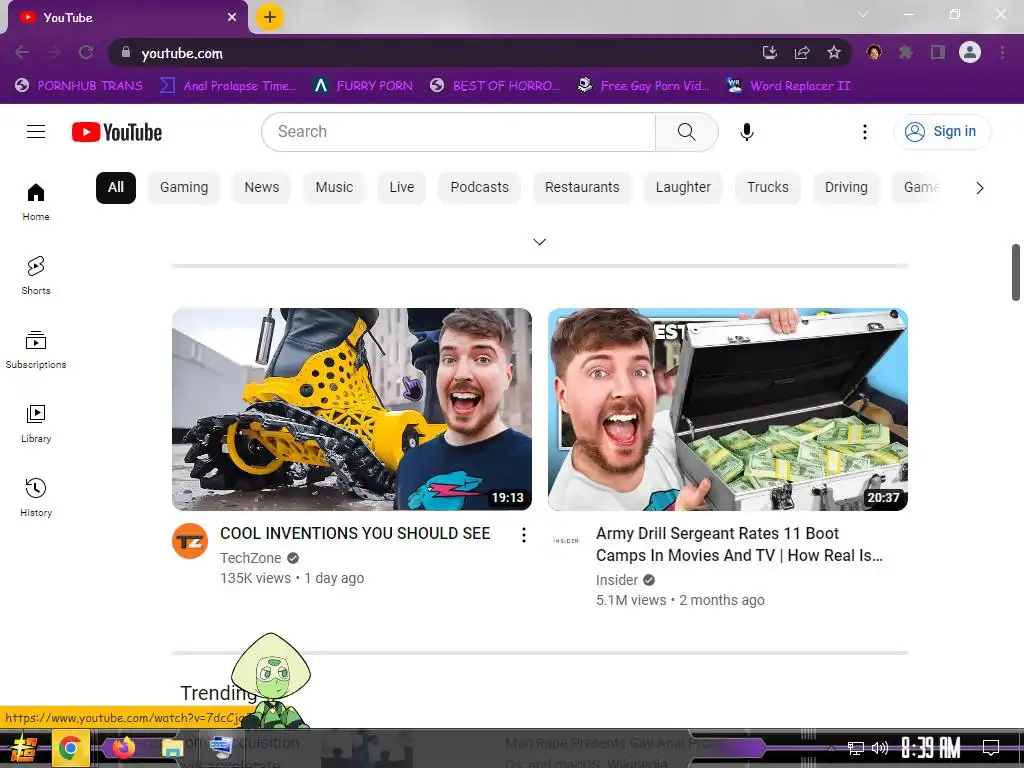This screenshot has width=1024, height=768.
Task: Open File Explorer from the taskbar
Action: pos(172,748)
